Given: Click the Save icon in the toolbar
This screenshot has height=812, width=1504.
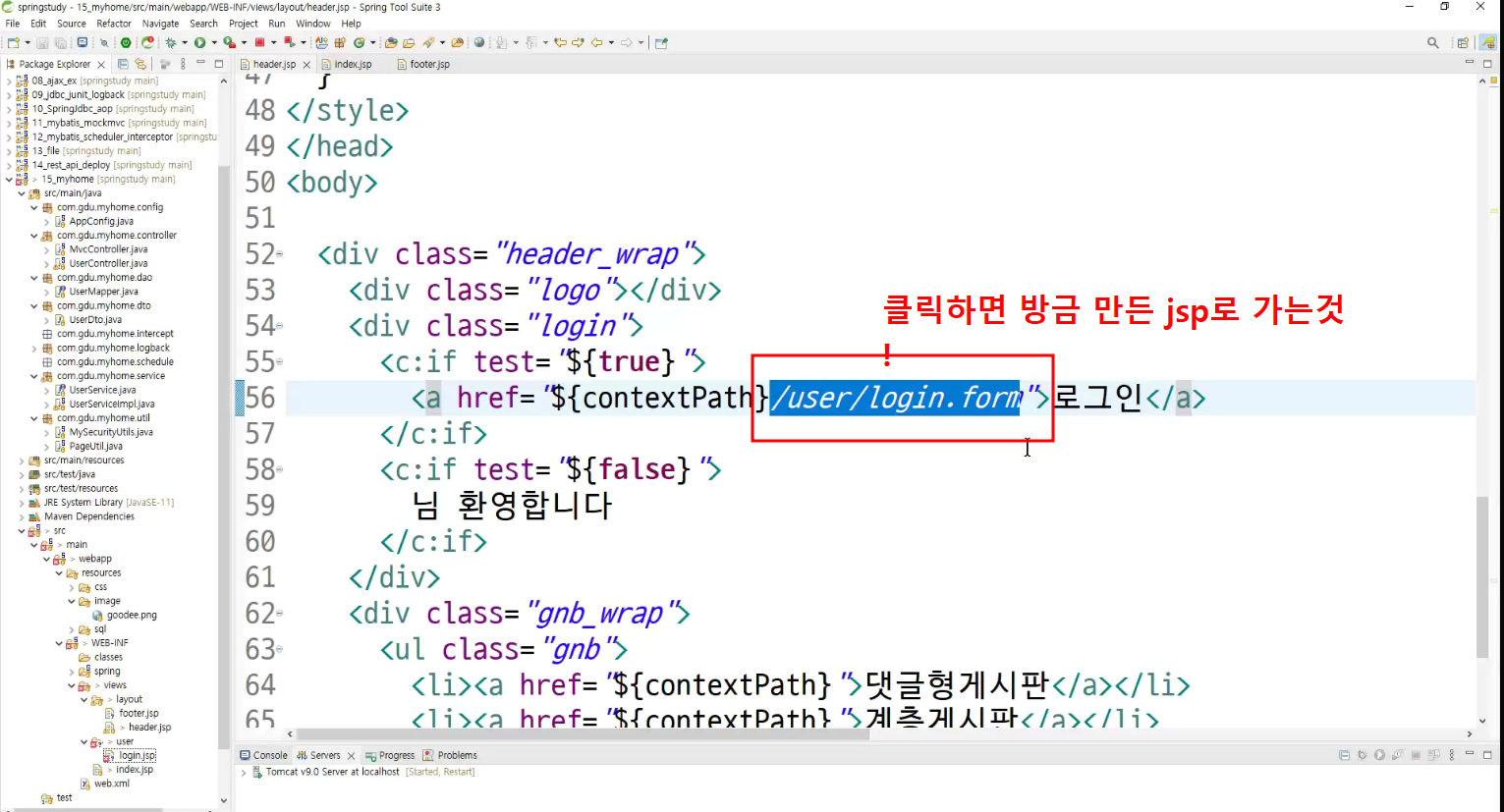Looking at the screenshot, I should point(42,42).
